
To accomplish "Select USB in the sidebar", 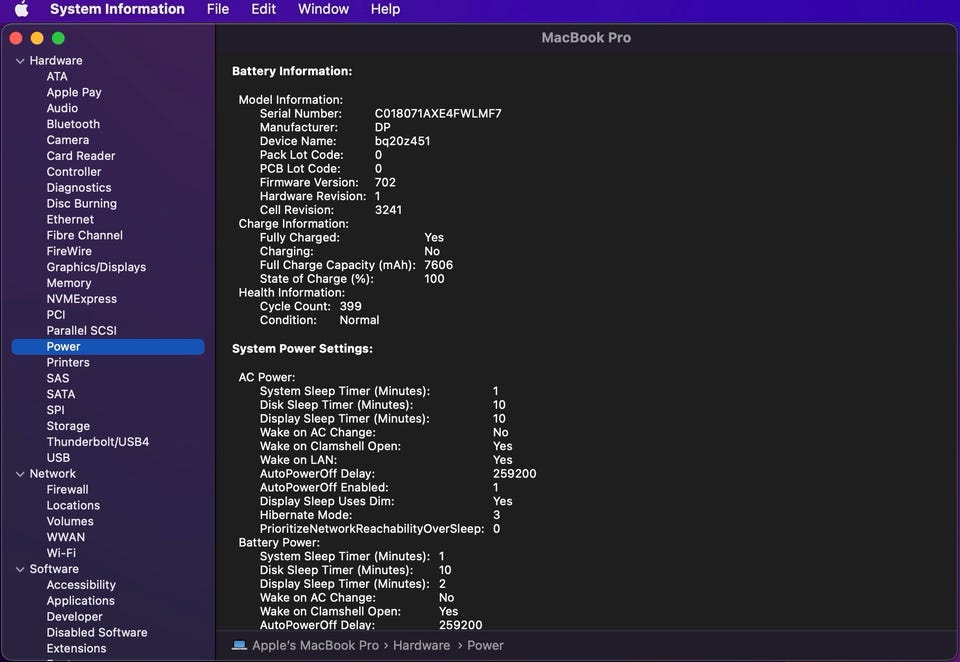I will pyautogui.click(x=58, y=458).
